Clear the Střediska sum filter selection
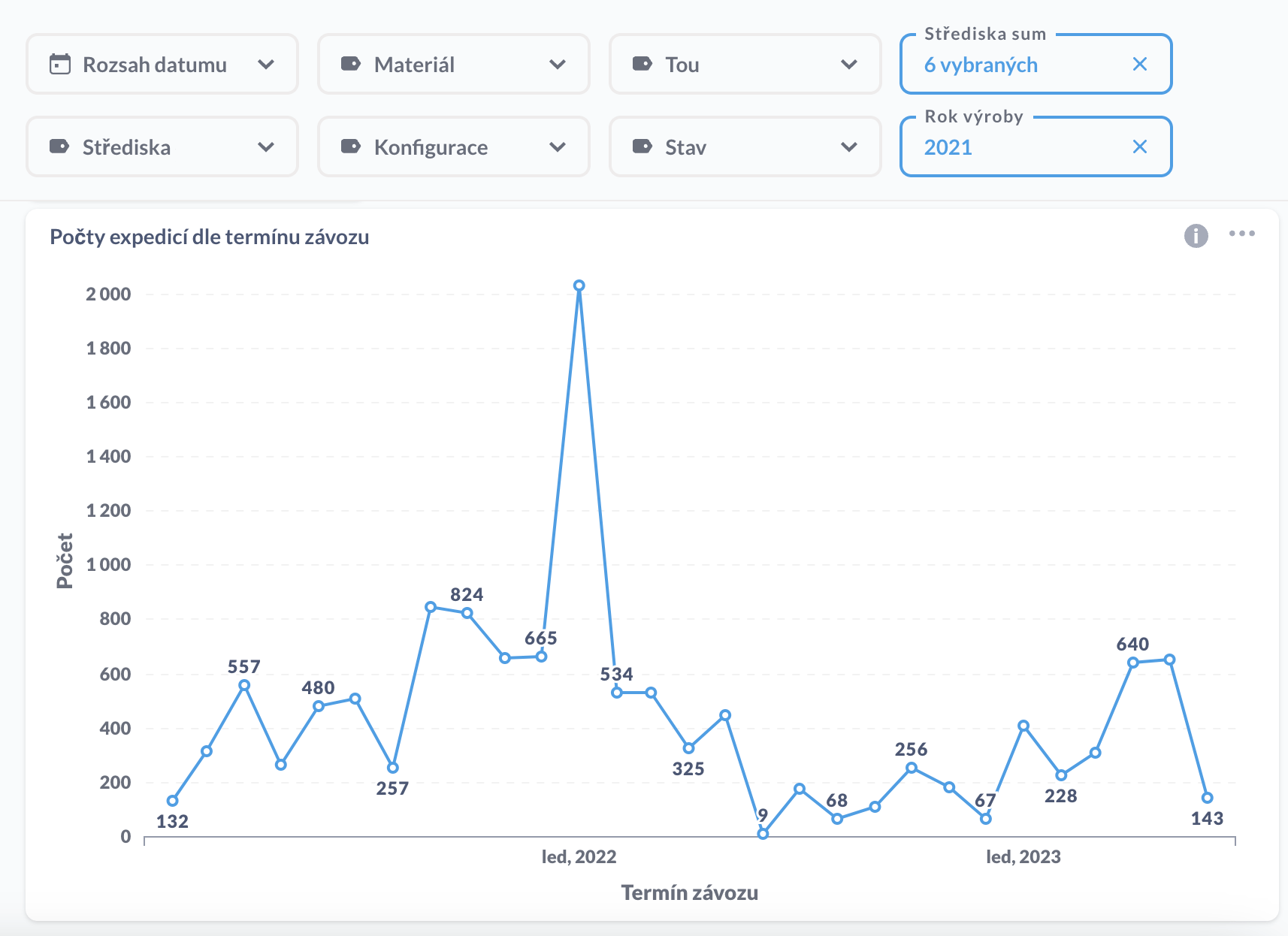This screenshot has width=1288, height=936. [x=1139, y=65]
